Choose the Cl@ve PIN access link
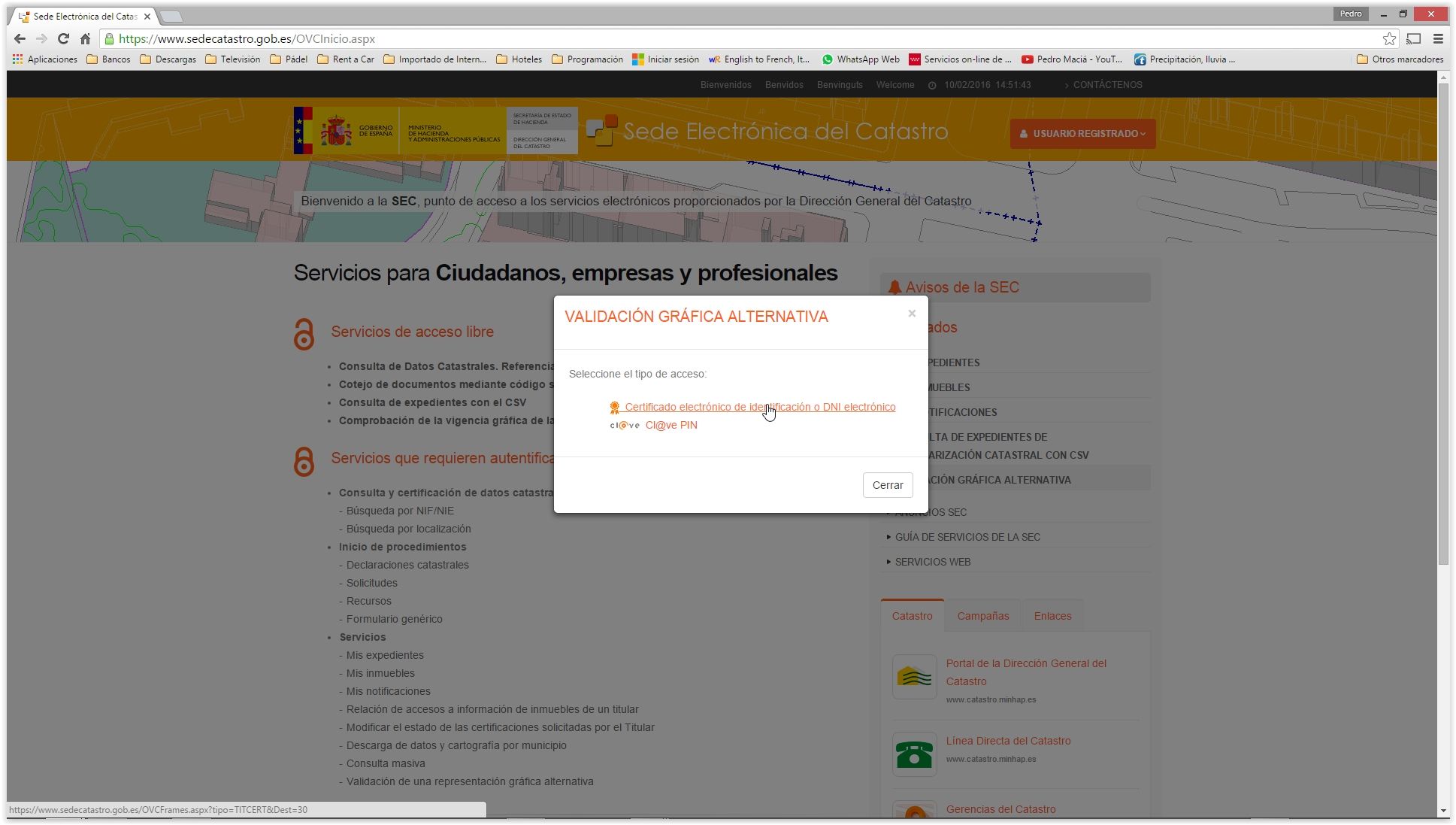Viewport: 1456px width, 825px height. [671, 425]
